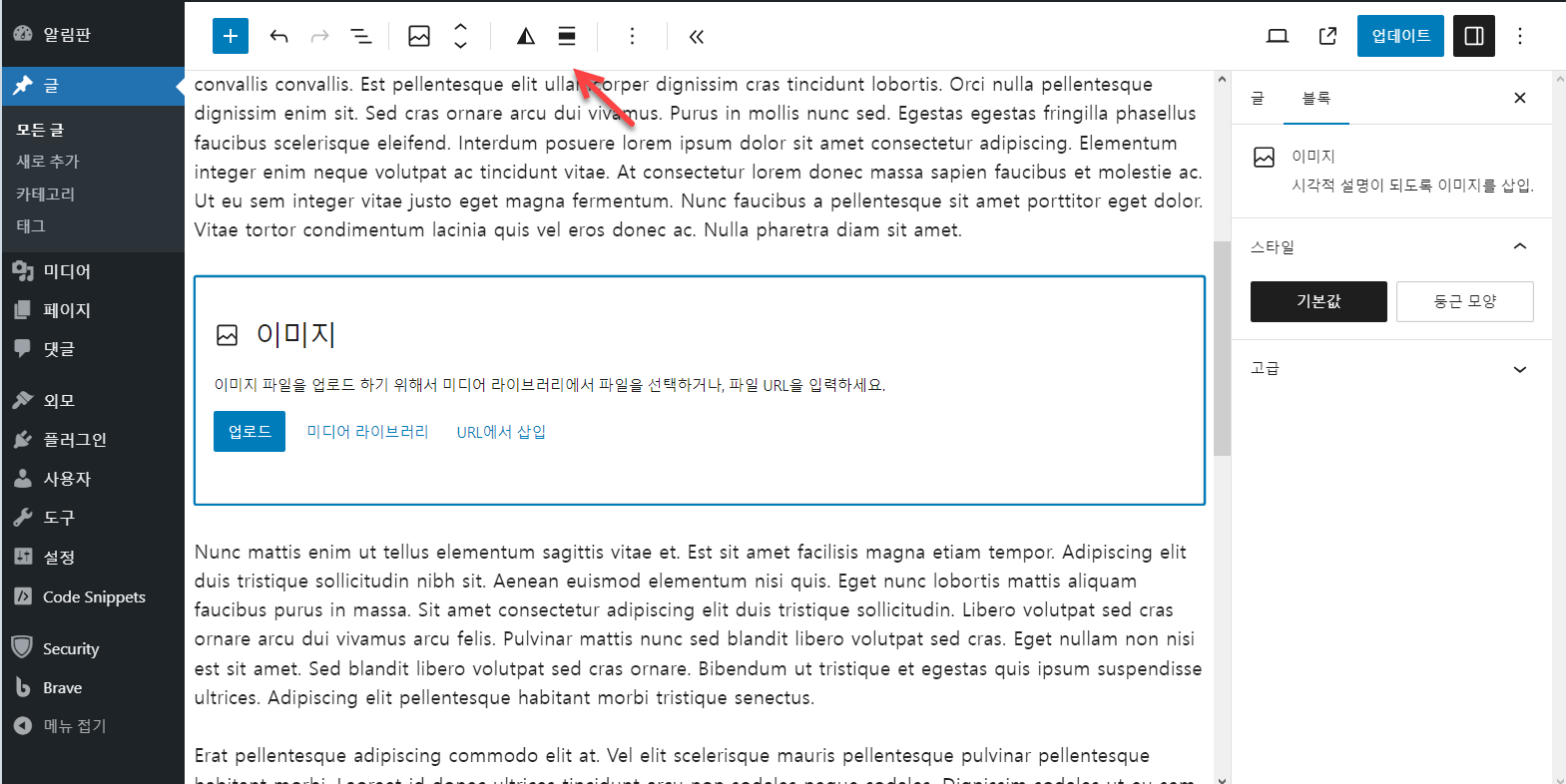Open 태그 submenu link

[x=31, y=225]
